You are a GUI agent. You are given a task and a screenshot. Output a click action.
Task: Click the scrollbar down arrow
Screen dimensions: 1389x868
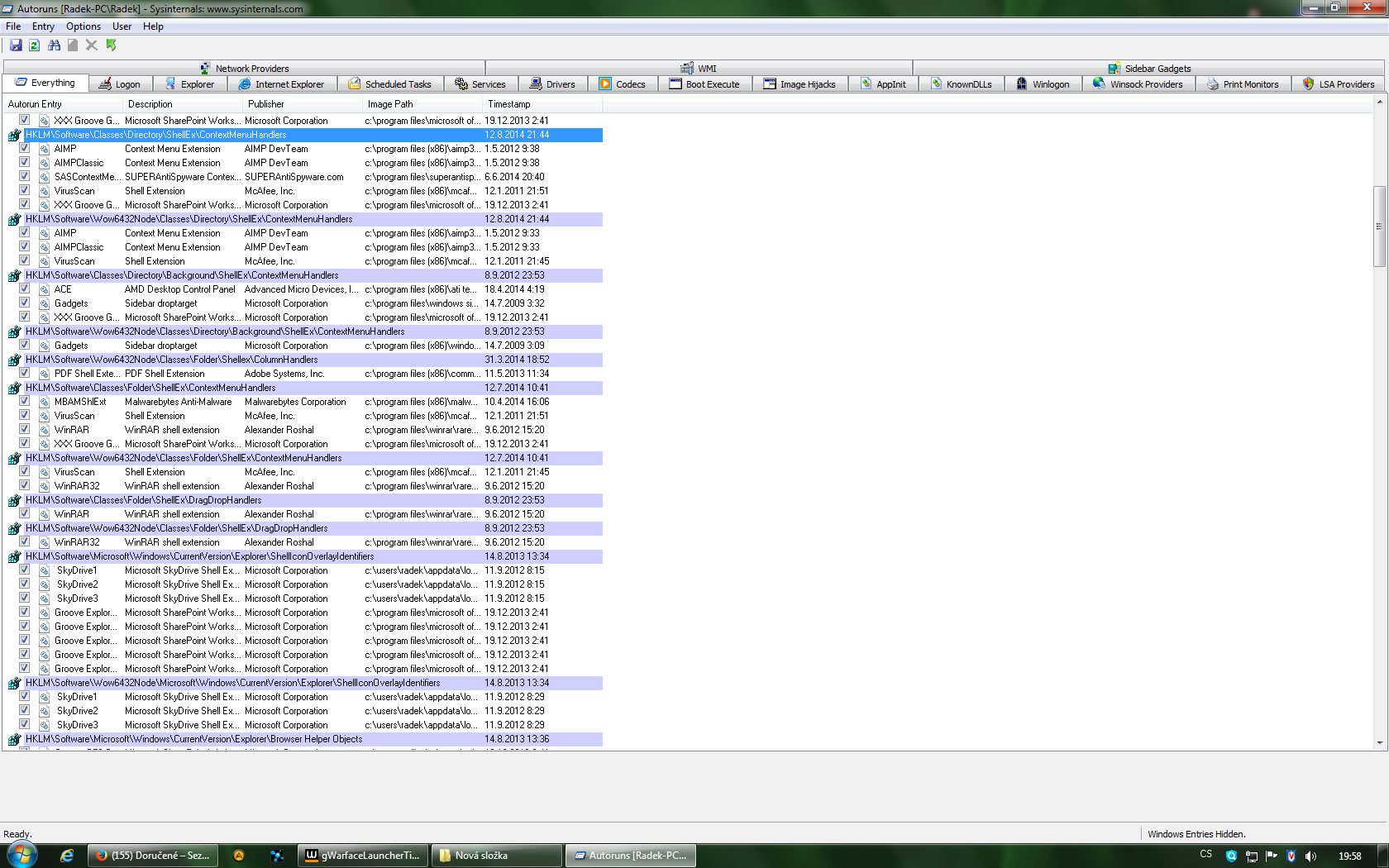point(1379,743)
